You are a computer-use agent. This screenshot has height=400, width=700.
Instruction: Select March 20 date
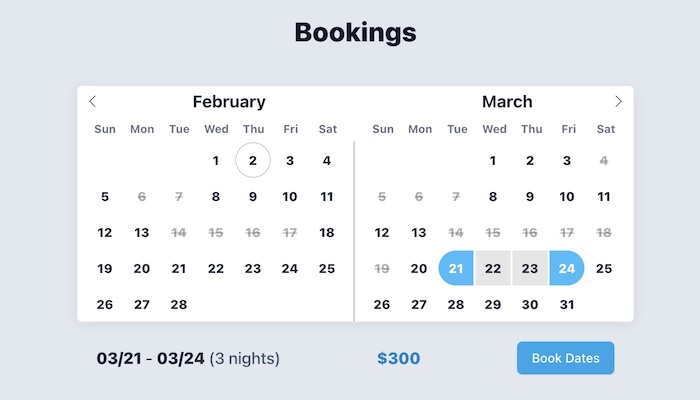(x=419, y=268)
